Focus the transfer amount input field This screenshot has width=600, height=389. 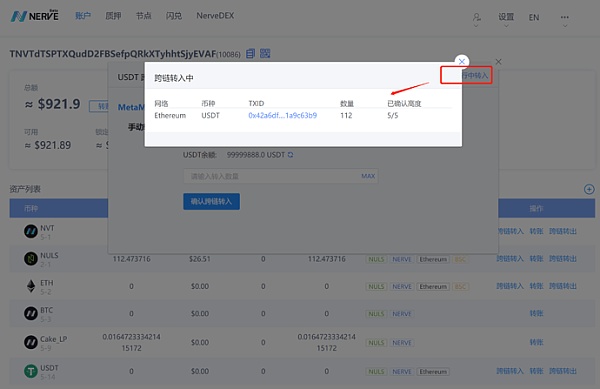(280, 176)
